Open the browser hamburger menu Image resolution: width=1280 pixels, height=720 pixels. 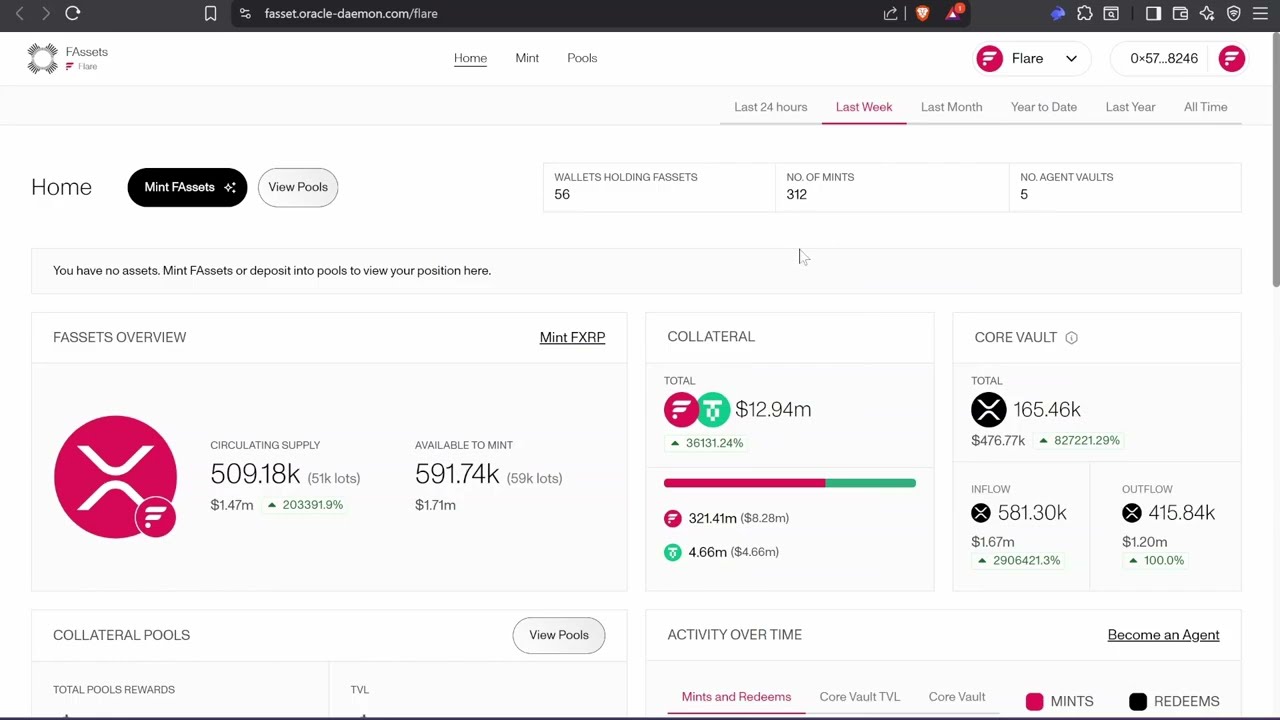(x=1260, y=13)
